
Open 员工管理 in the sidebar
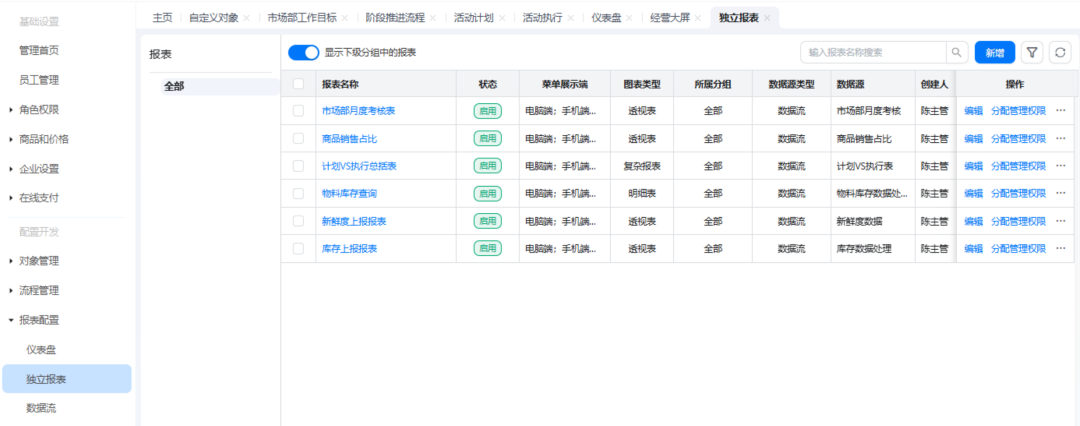[x=39, y=80]
